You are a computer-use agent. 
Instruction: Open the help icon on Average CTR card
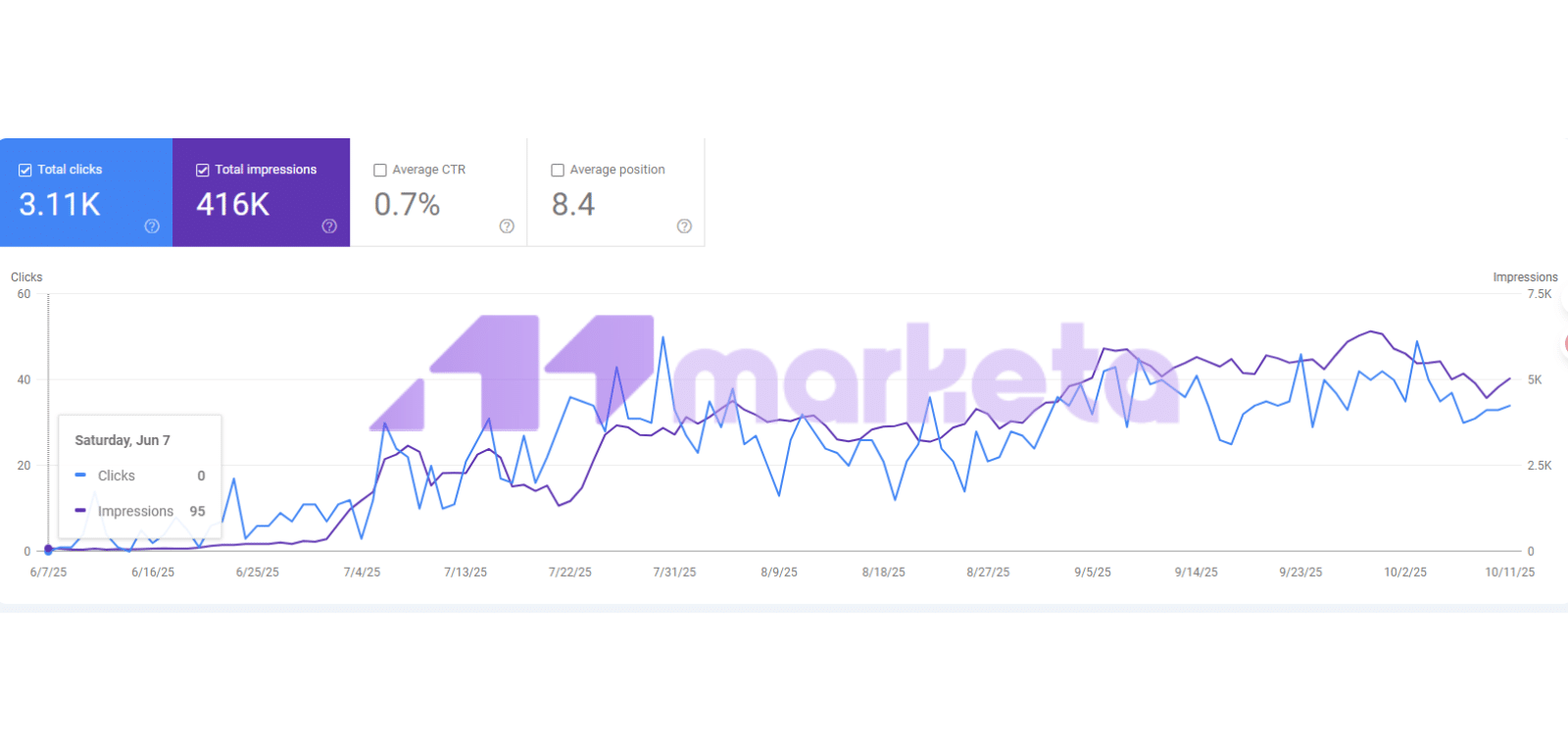[507, 226]
